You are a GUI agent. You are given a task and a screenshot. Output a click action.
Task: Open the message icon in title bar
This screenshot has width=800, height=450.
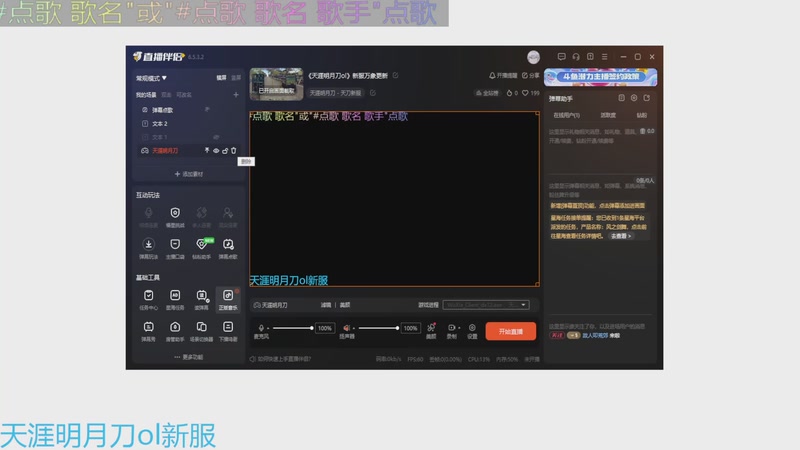(x=561, y=57)
